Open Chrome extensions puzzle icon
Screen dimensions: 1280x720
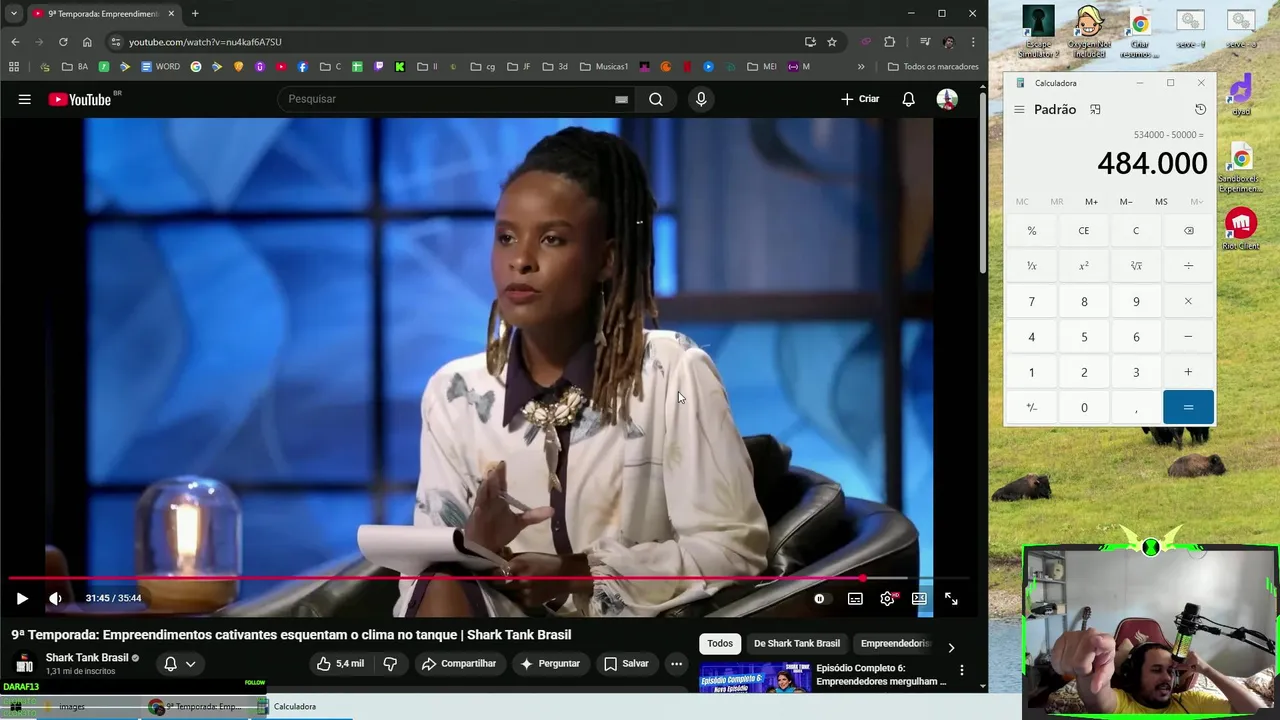coord(889,42)
